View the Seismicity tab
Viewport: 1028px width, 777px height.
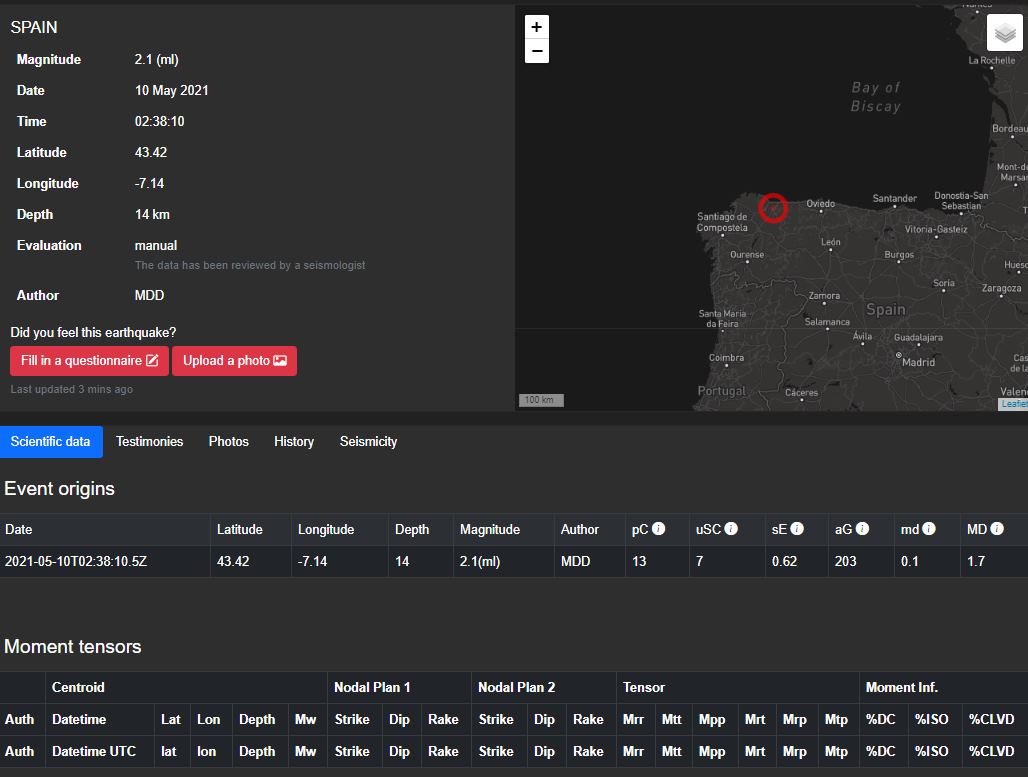pyautogui.click(x=368, y=442)
